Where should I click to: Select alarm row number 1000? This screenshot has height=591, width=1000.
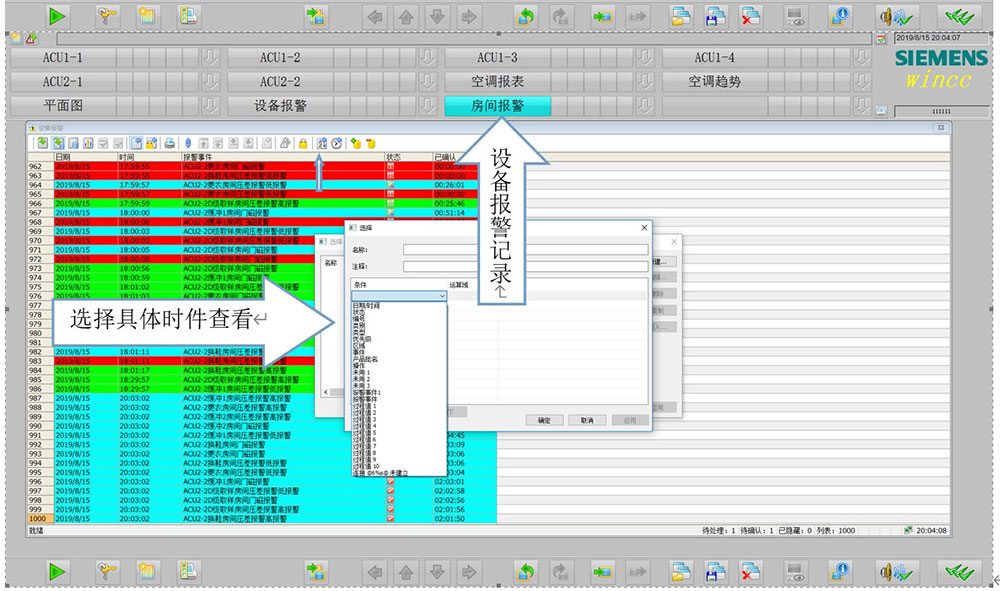[261, 519]
